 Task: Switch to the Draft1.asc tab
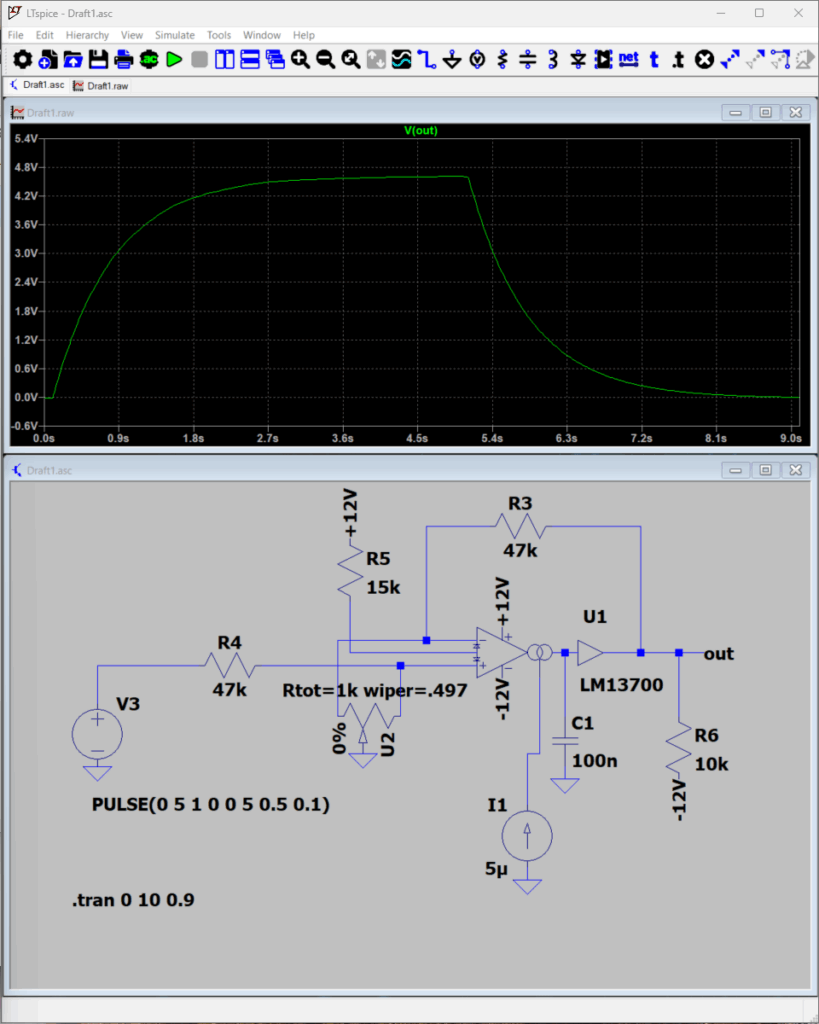point(36,86)
